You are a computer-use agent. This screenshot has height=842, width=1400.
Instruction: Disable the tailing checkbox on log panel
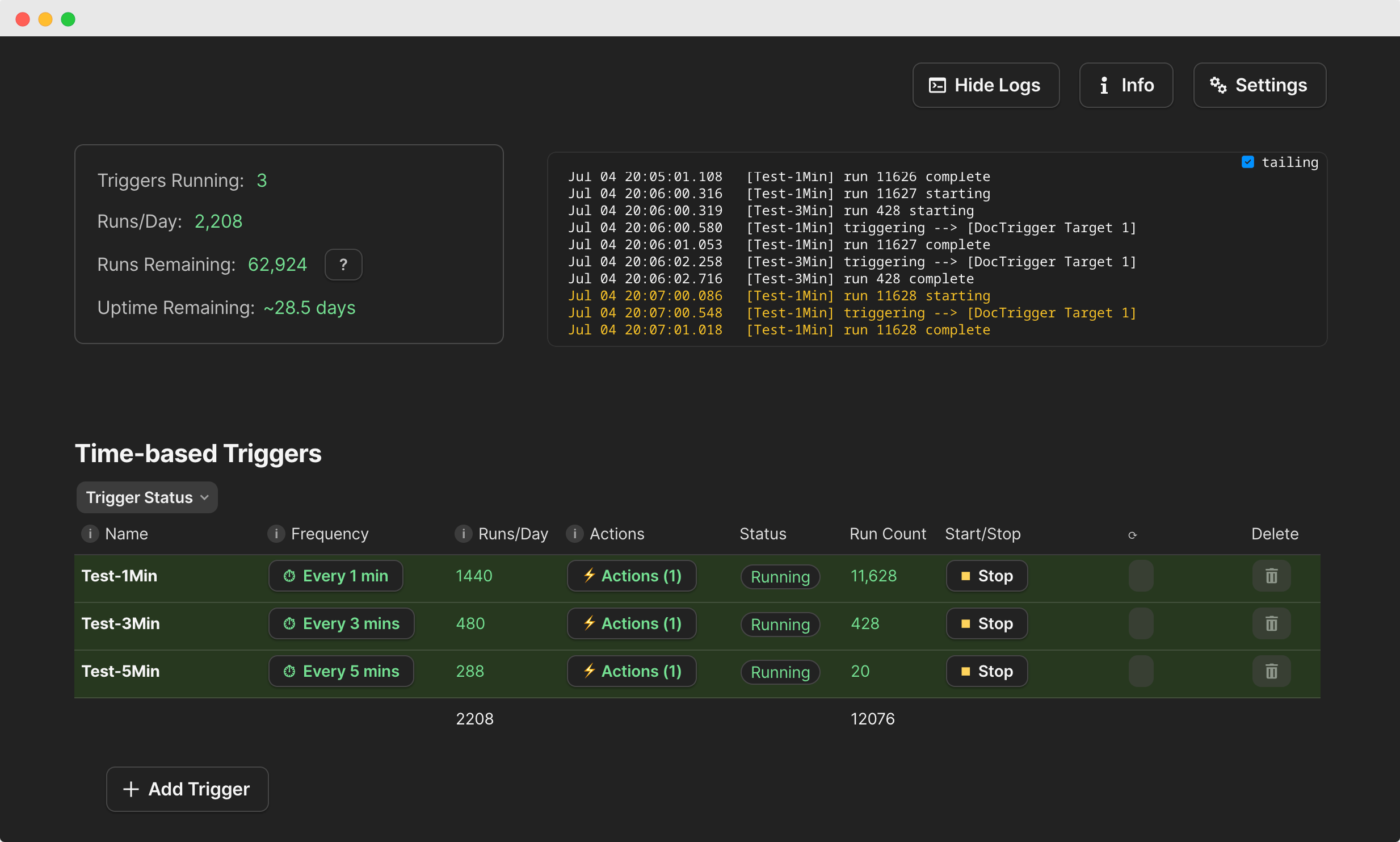[x=1248, y=162]
